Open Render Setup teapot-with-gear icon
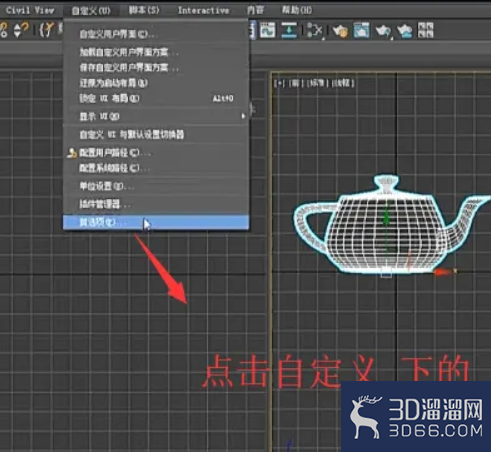The height and width of the screenshot is (452, 491). click(340, 31)
